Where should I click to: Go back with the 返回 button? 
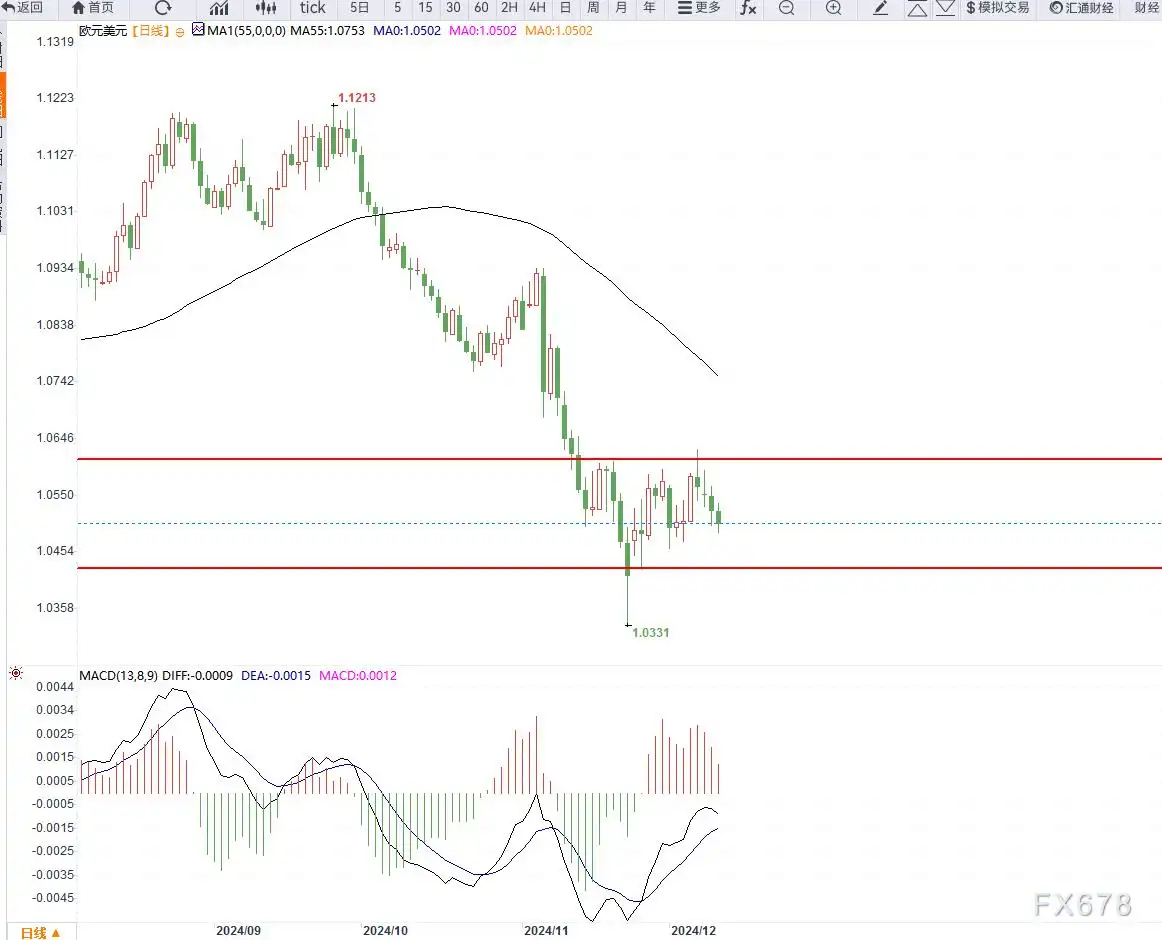(22, 7)
